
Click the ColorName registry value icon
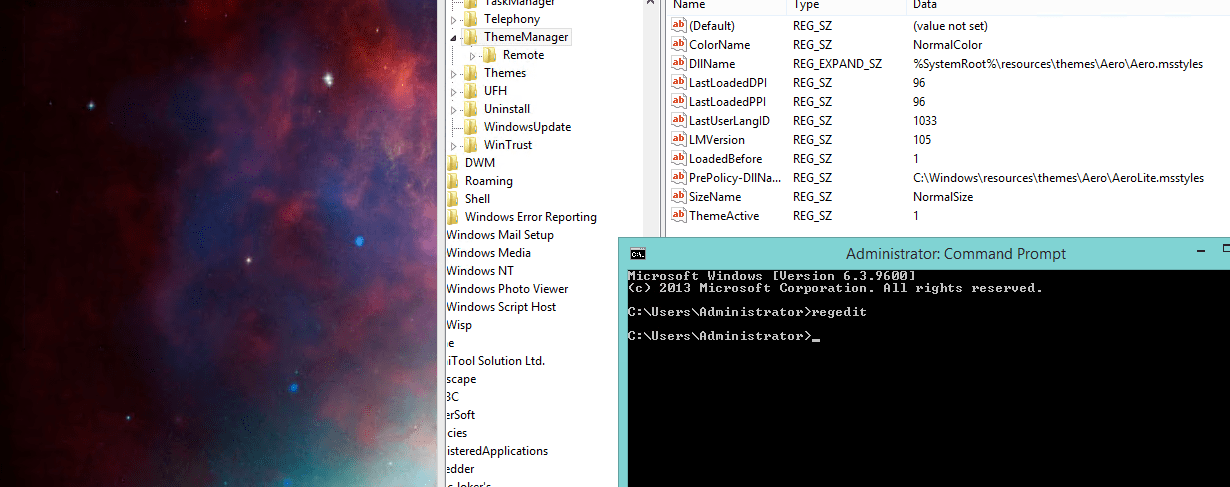(679, 45)
